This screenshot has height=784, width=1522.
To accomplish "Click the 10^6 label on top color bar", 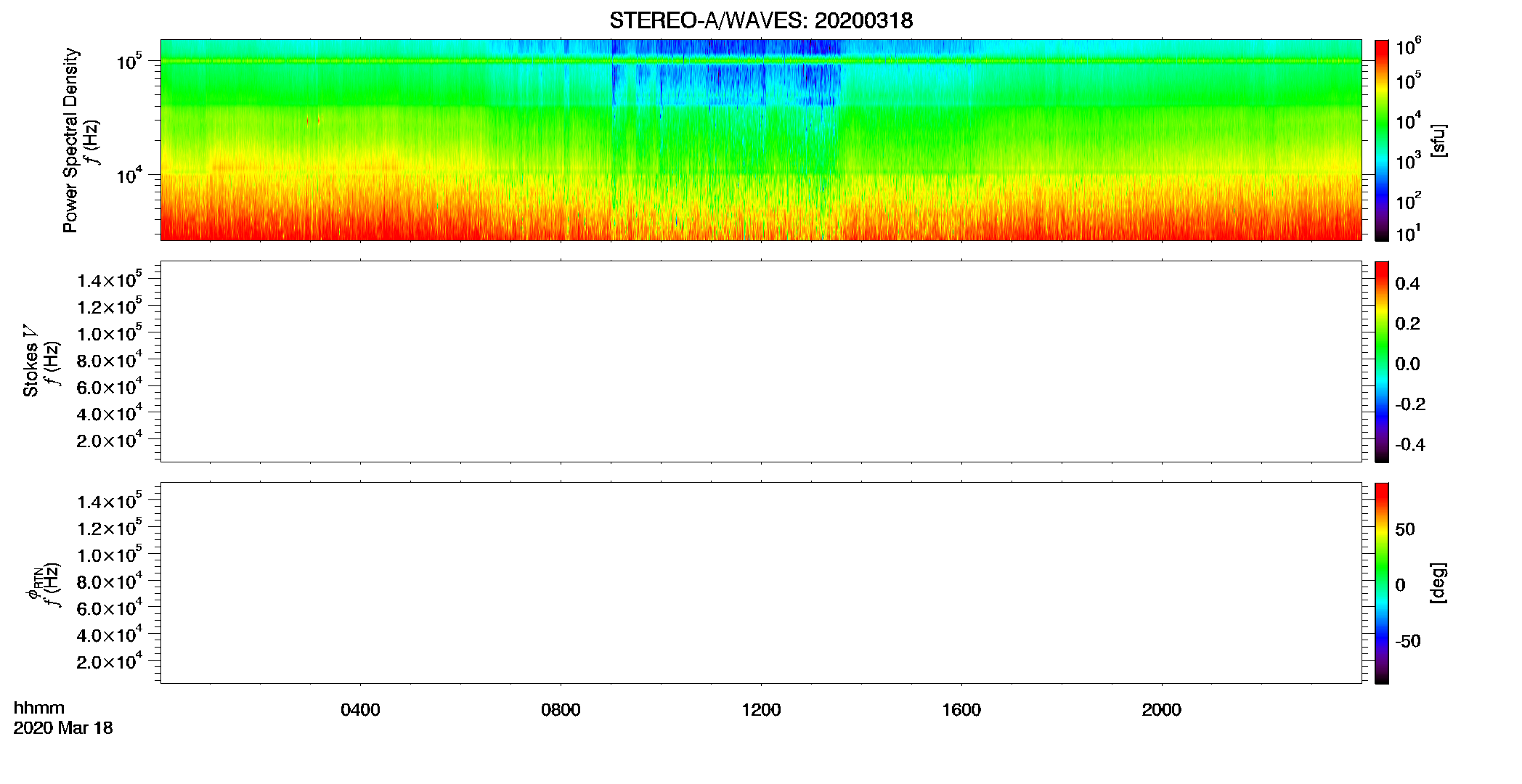I will [1409, 47].
